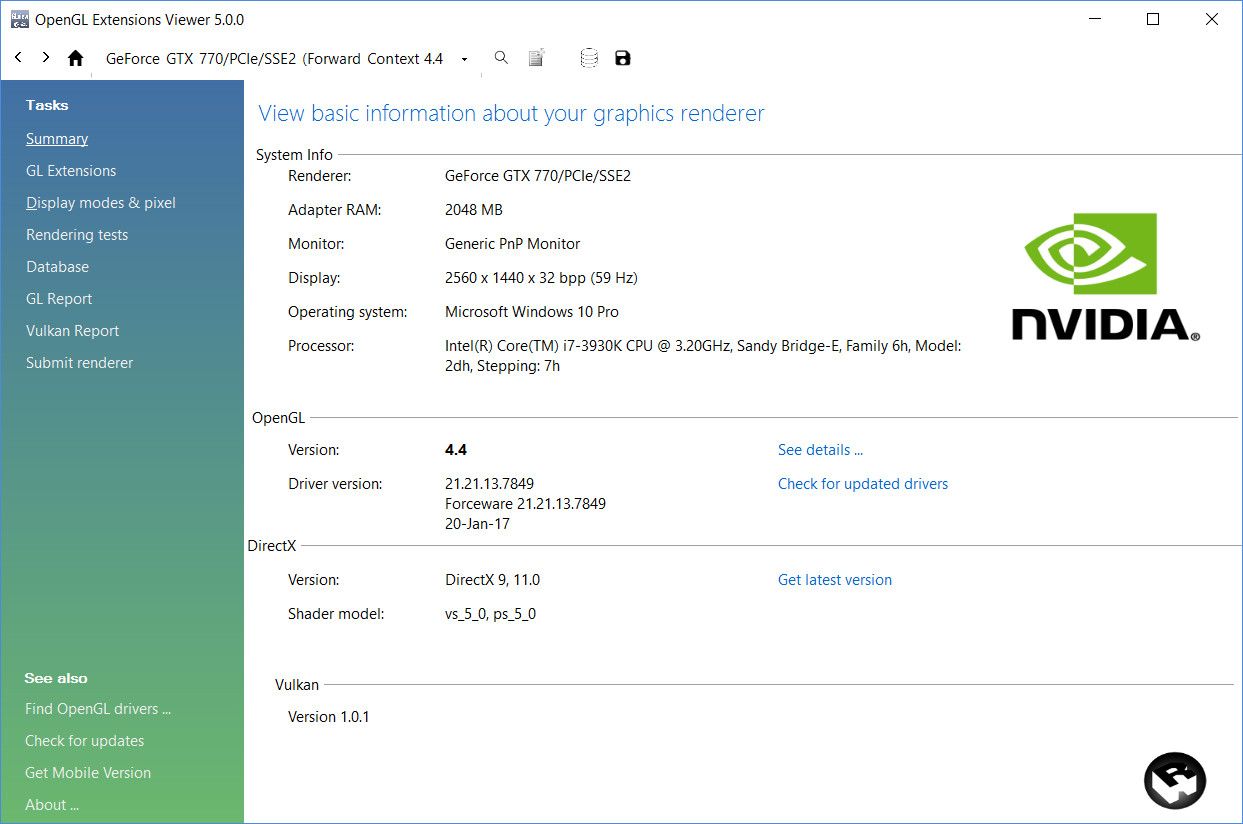The image size is (1243, 824).
Task: Click the Tasks heading in the sidebar
Action: click(x=47, y=105)
